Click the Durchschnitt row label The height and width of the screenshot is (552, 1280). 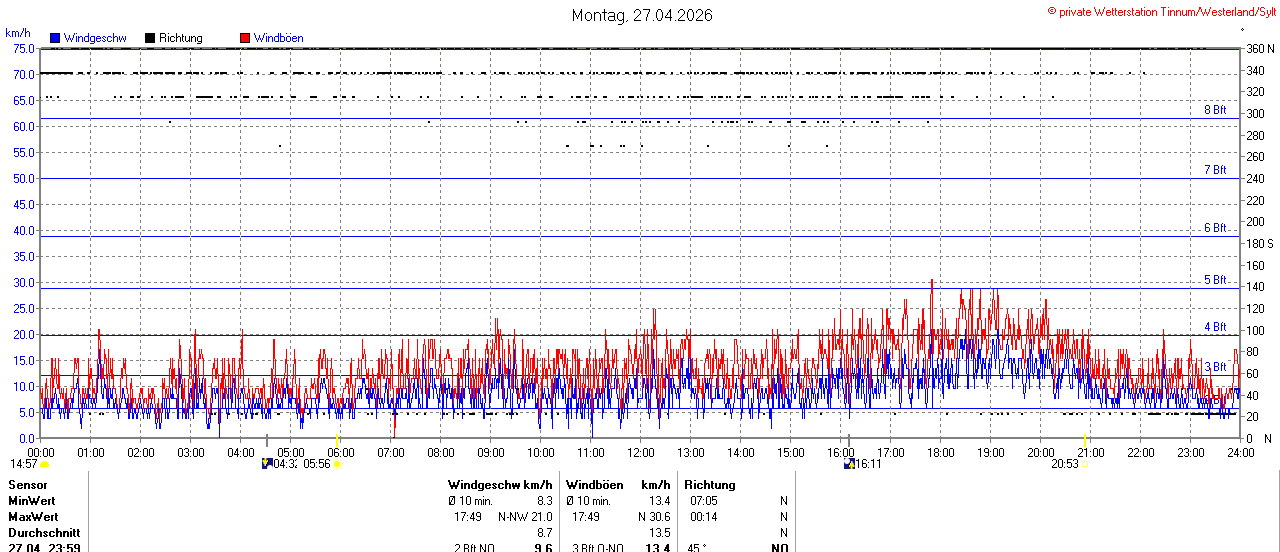pos(44,533)
